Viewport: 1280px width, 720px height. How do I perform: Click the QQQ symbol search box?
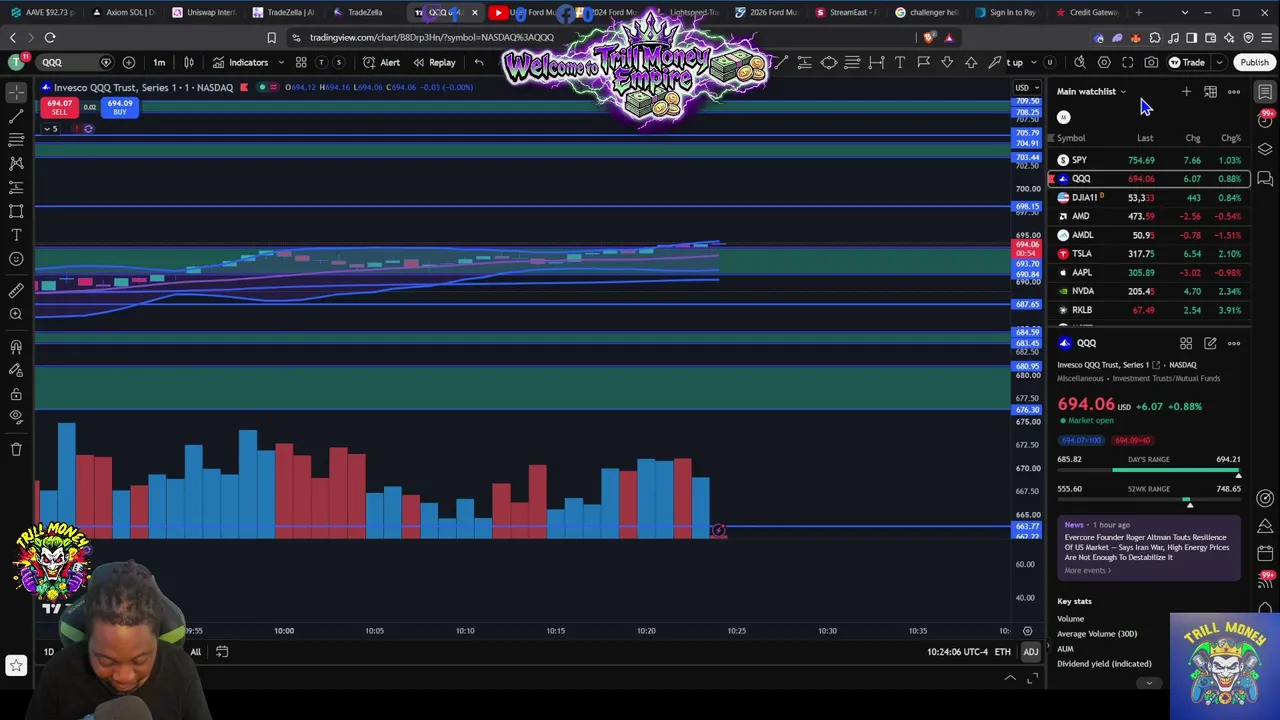point(75,62)
